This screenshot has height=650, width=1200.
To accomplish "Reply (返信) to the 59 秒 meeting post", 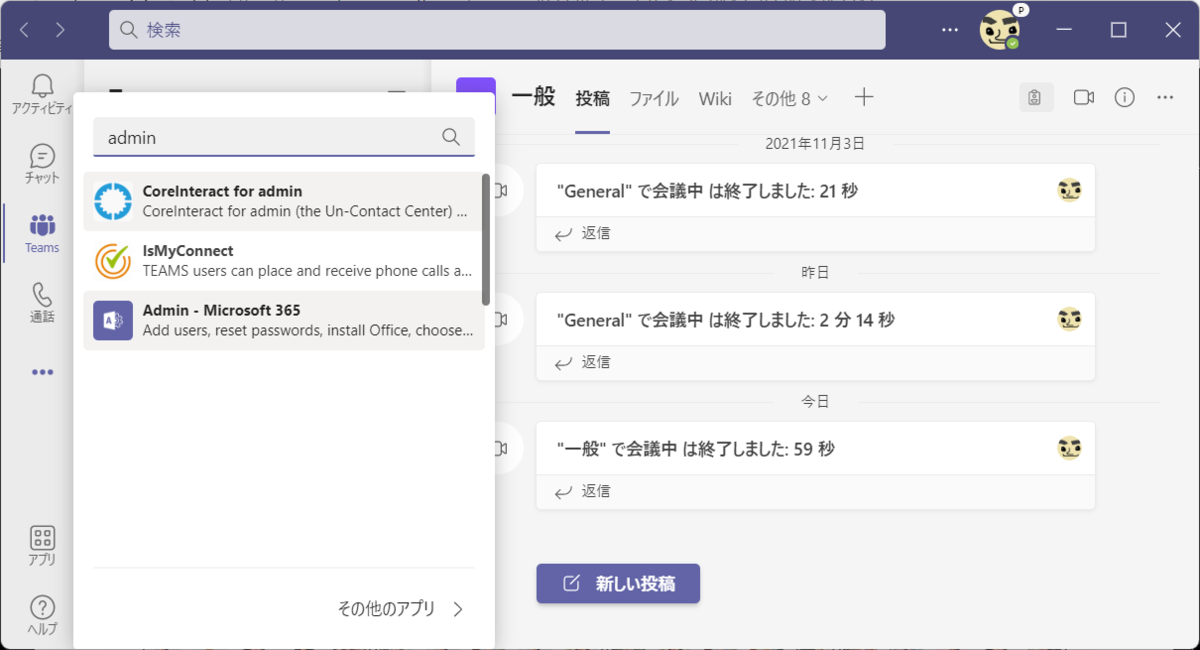I will (583, 491).
